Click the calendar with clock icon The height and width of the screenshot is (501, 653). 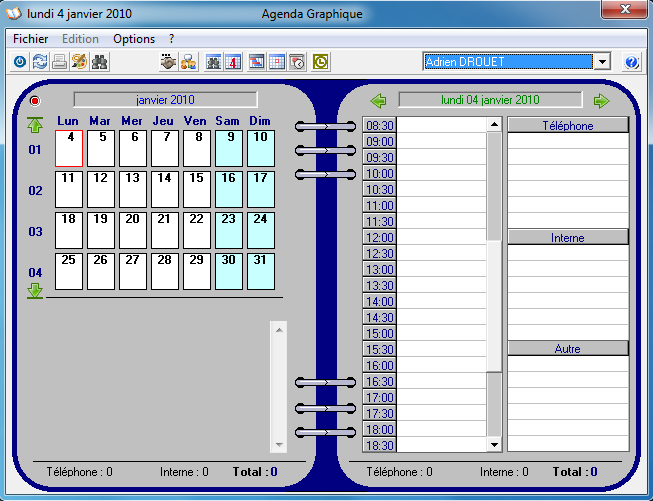click(297, 62)
